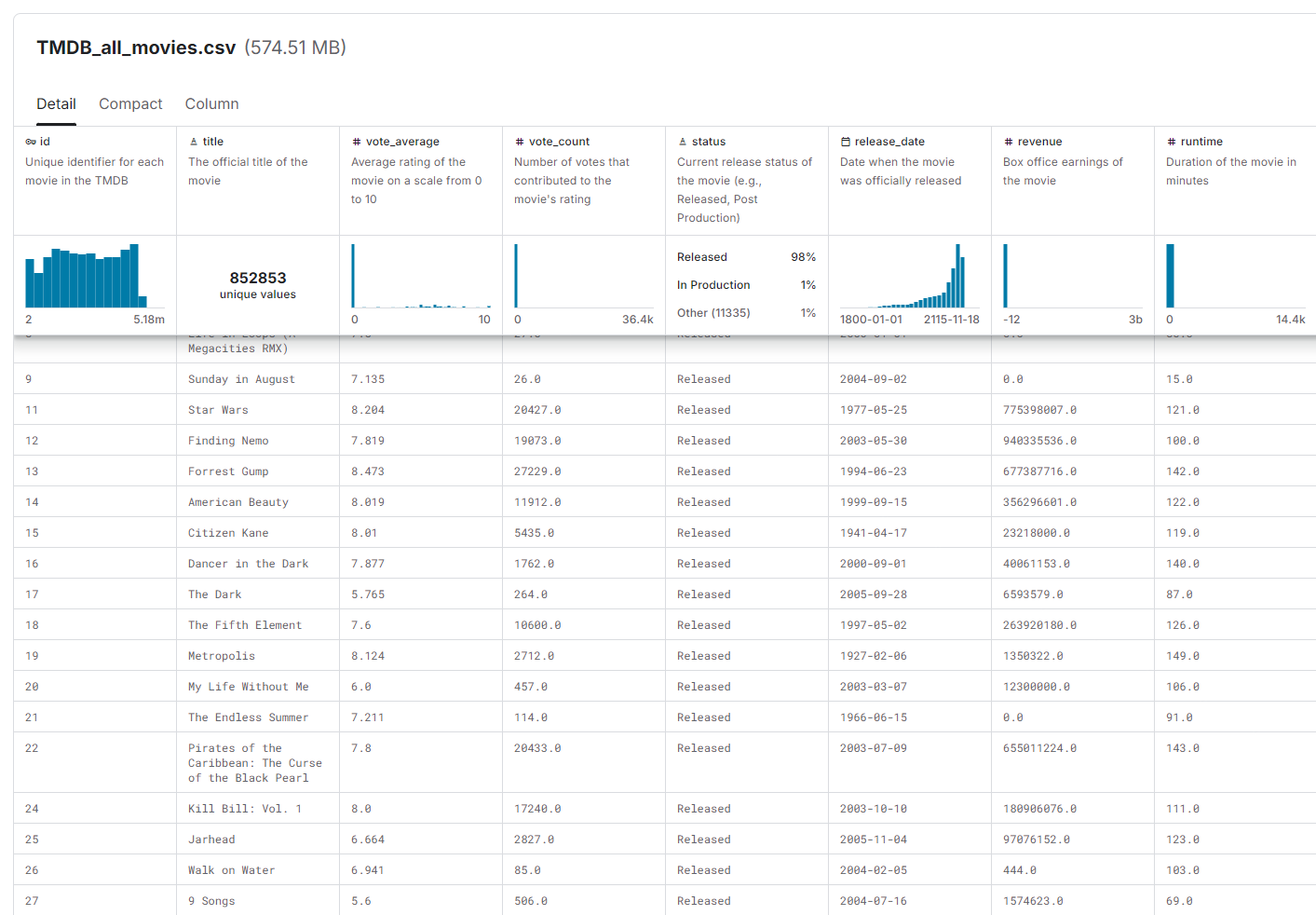Screen dimensions: 1316x915
Task: Click the title column header
Action: pyautogui.click(x=213, y=142)
